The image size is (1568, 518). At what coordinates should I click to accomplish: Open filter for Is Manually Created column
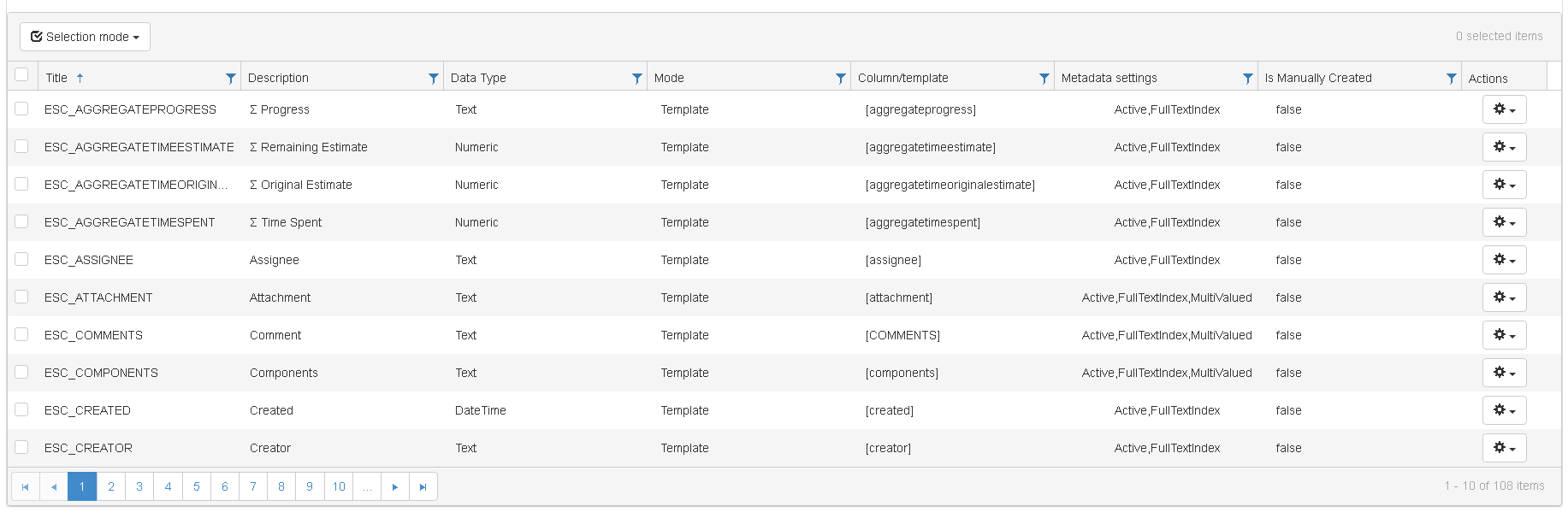click(x=1452, y=79)
